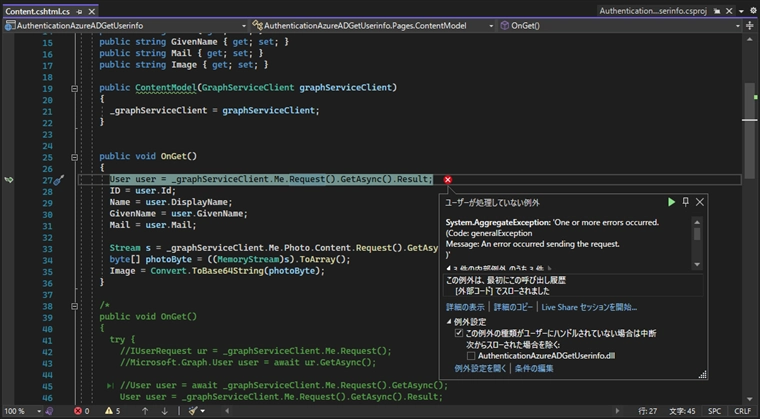Click the MemoryStream cast on line 34

point(249,259)
